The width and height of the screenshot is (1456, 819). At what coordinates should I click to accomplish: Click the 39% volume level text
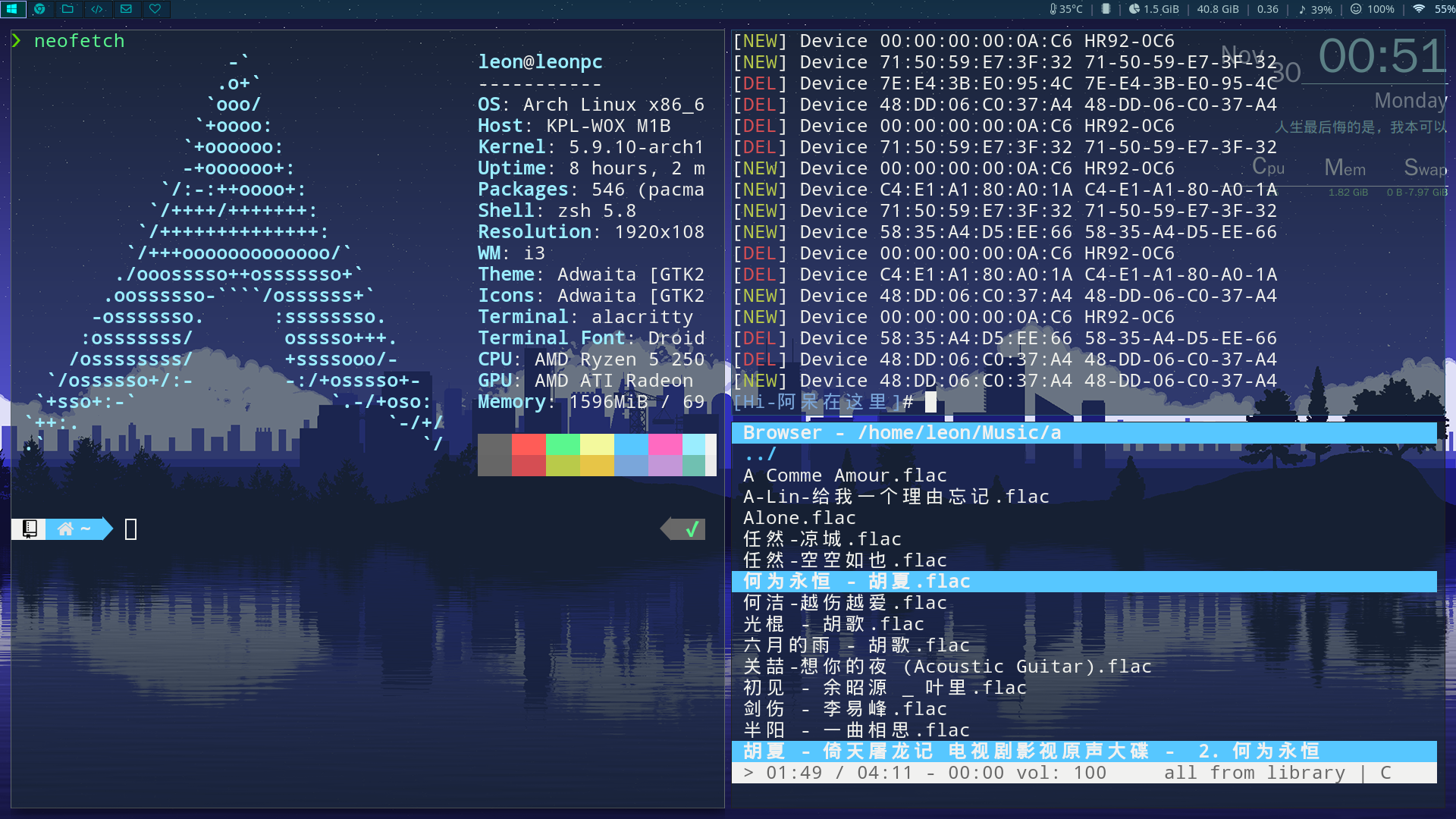[1322, 9]
